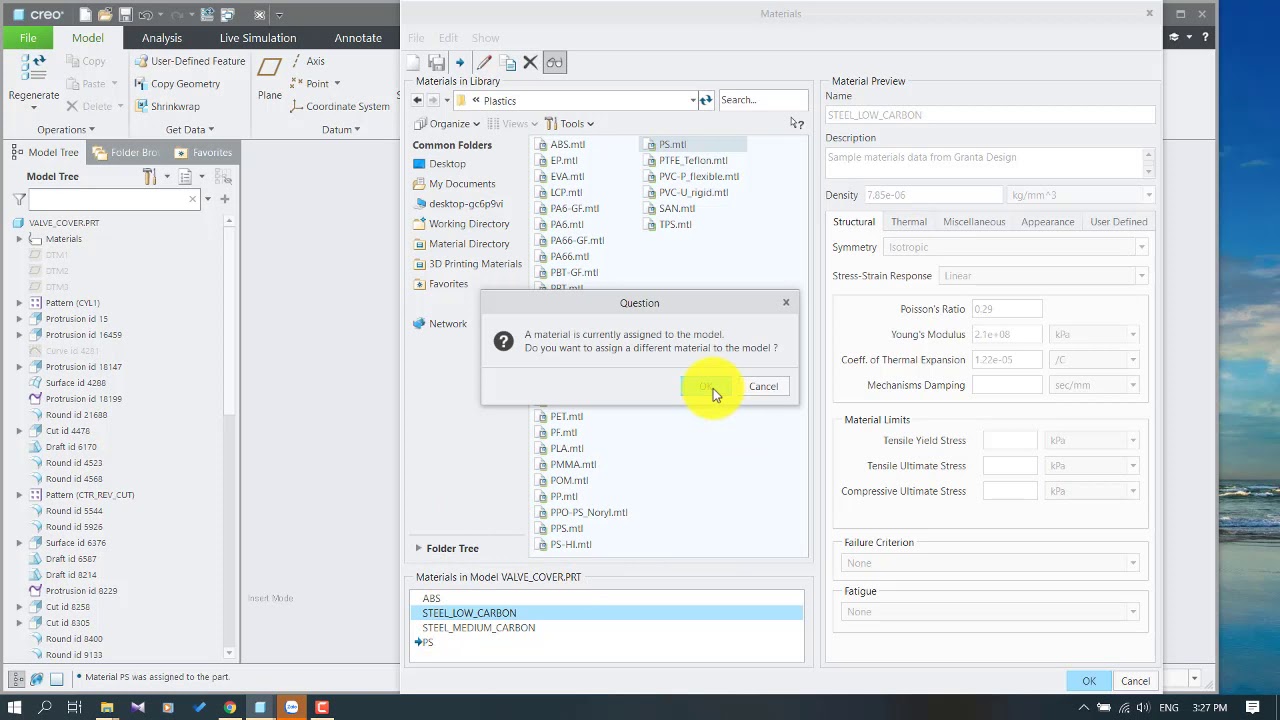
Task: Click the Axis datum tool
Action: [308, 61]
